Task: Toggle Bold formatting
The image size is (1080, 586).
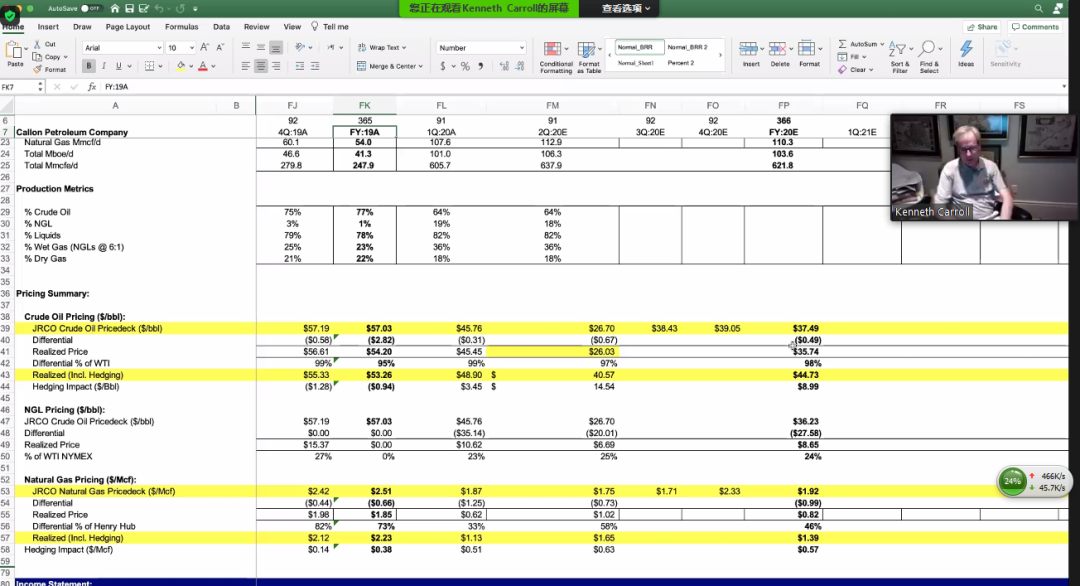Action: [x=90, y=66]
